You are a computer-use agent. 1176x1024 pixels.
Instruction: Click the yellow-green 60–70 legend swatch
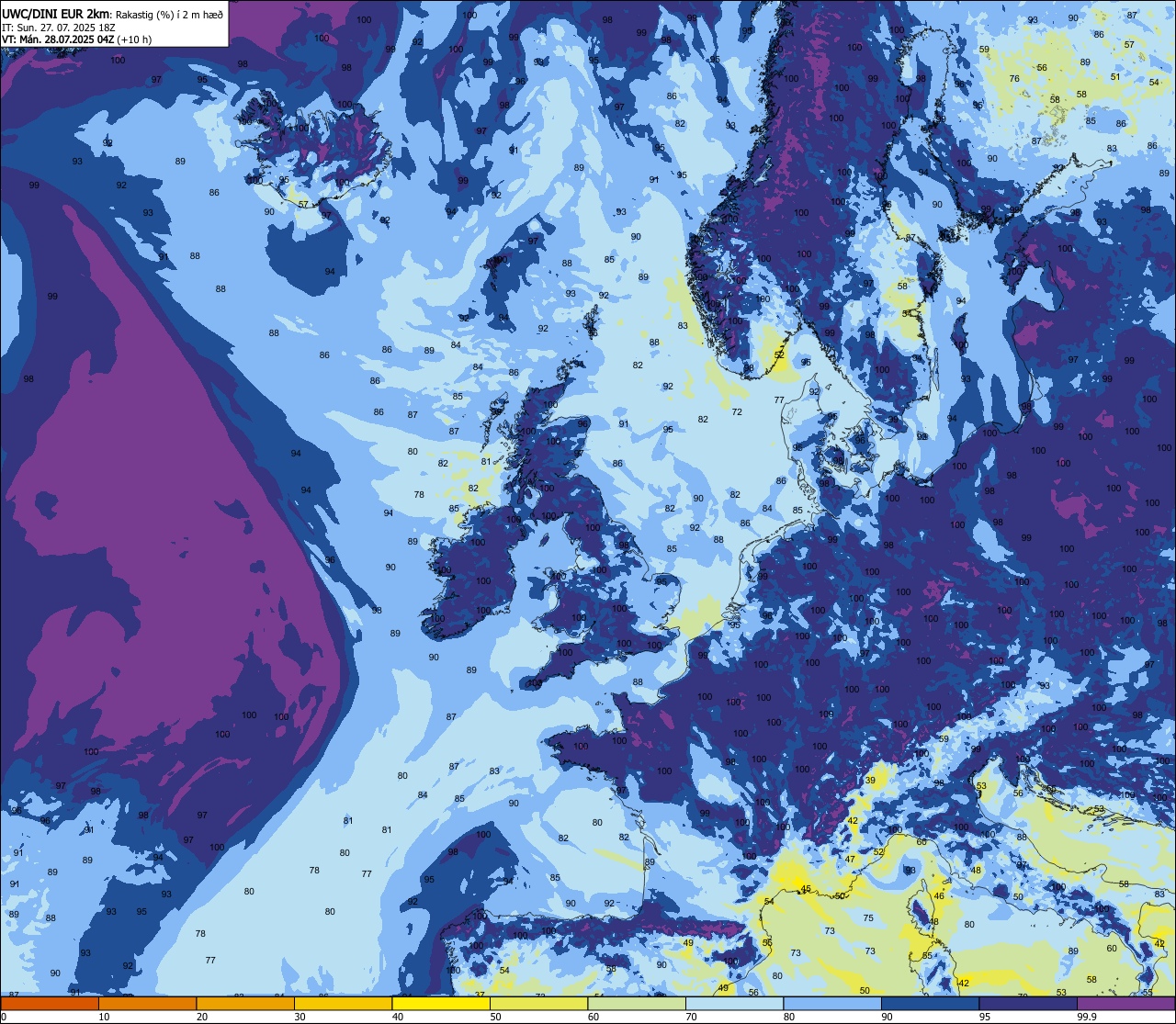click(637, 1003)
